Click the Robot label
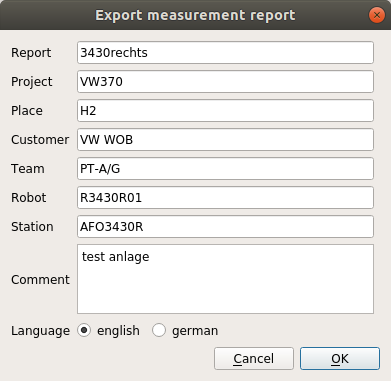 click(29, 198)
